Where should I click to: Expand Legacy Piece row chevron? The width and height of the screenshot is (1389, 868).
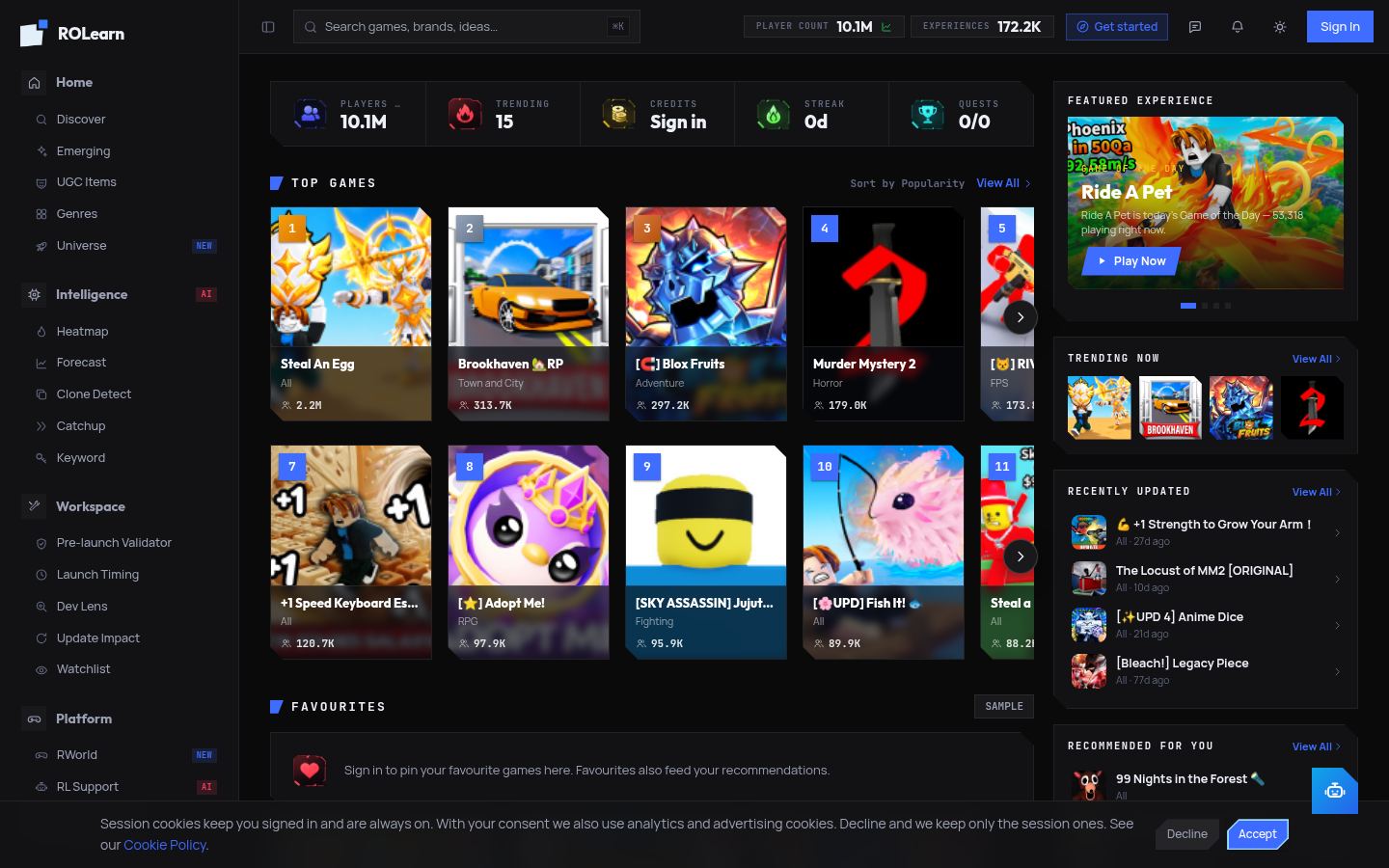pyautogui.click(x=1337, y=672)
